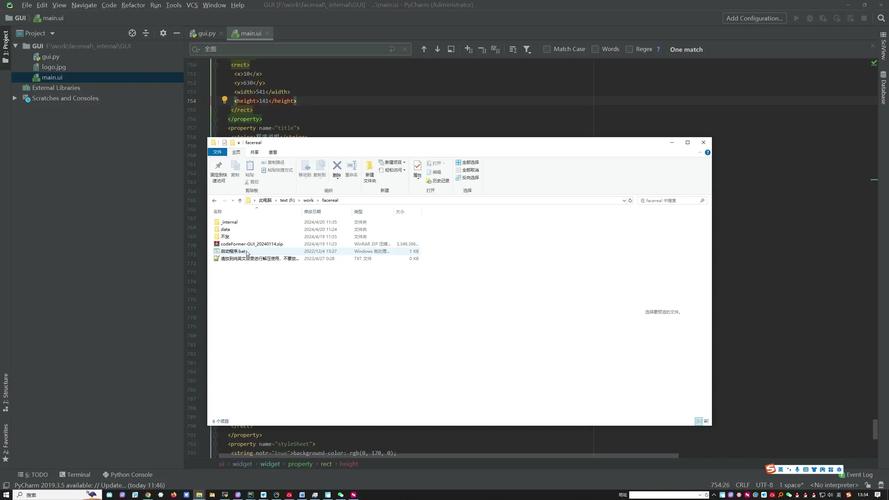Screen dimensions: 889x500
Task: Click the Sogou input method toolbar logo
Action: click(x=771, y=469)
